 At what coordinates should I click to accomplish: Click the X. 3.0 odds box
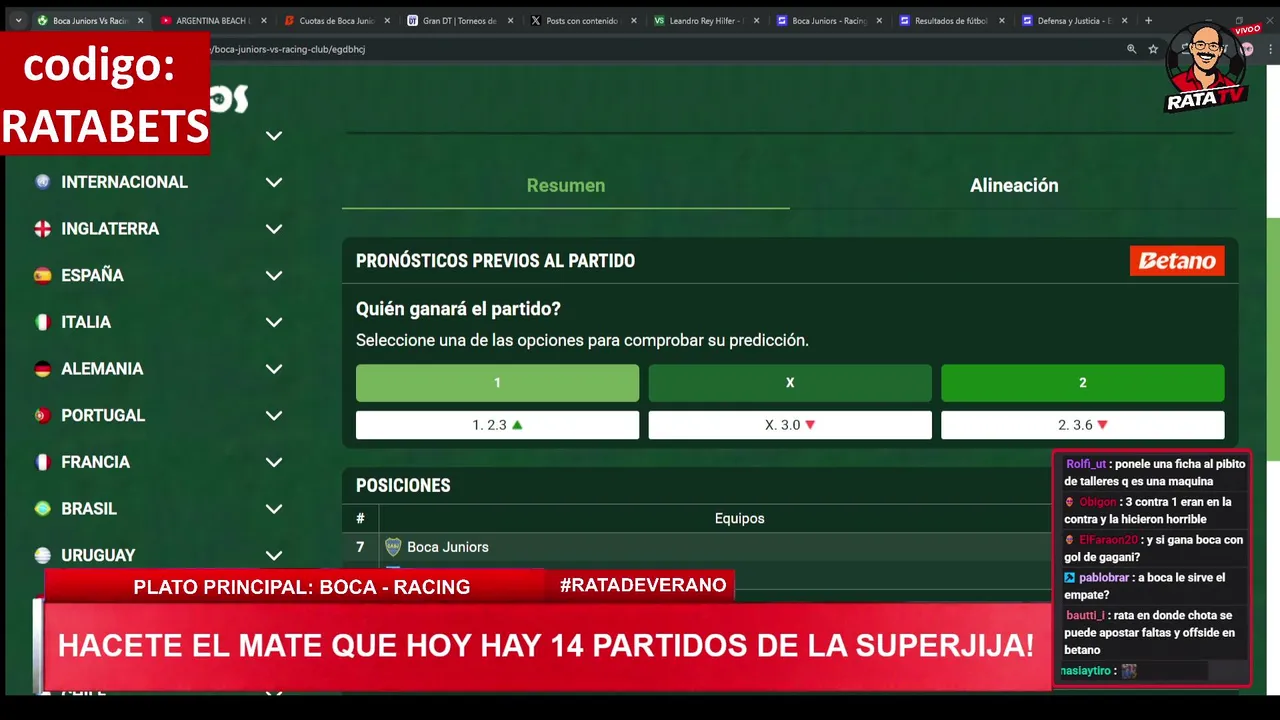[x=790, y=425]
